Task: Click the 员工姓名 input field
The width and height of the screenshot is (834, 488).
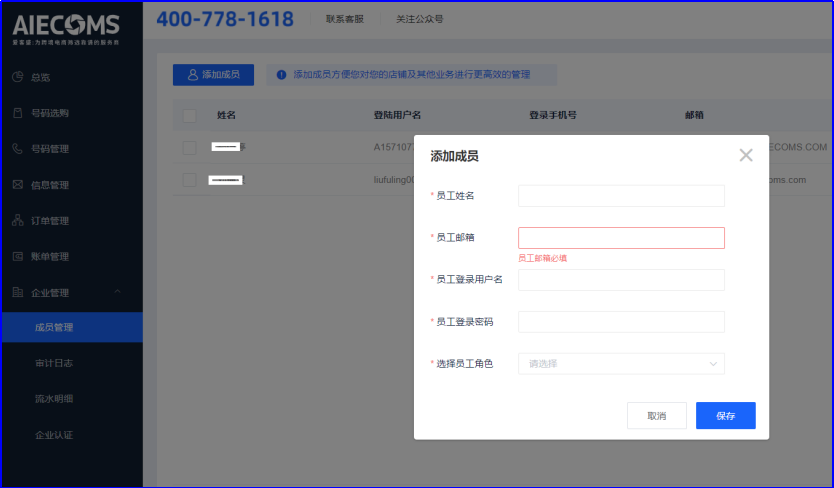Action: coord(621,196)
